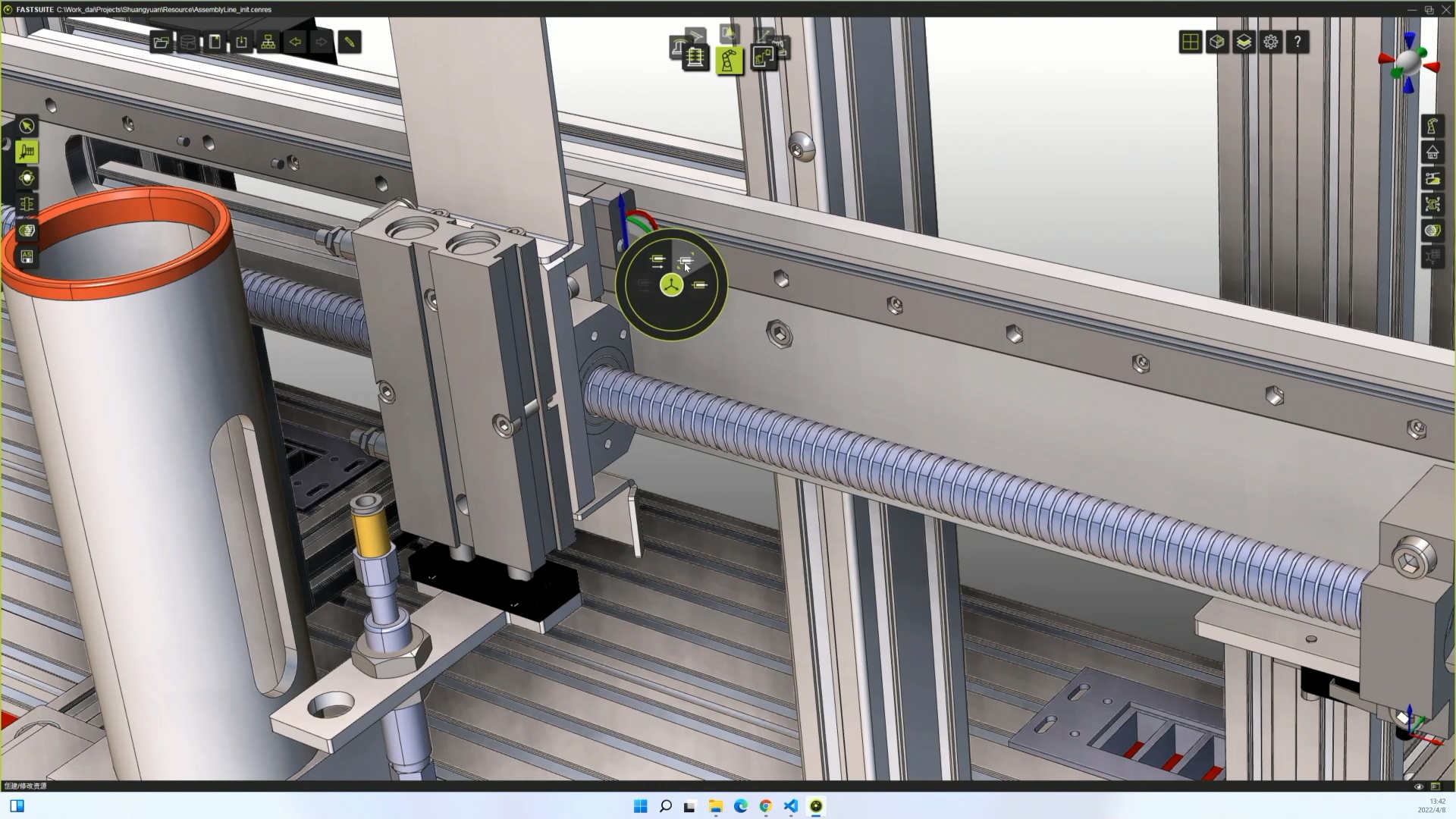Click the question mark help button
The height and width of the screenshot is (819, 1456).
click(x=1298, y=42)
